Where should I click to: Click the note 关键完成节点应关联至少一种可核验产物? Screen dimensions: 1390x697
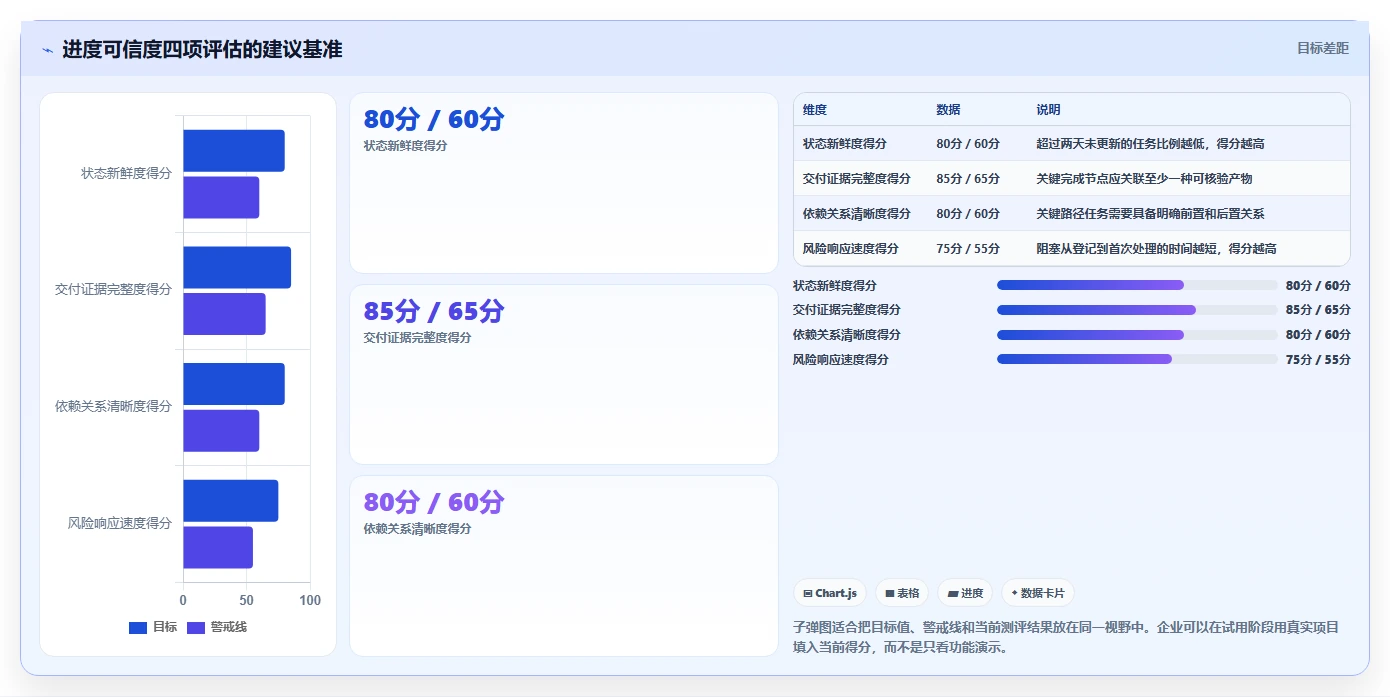[1144, 179]
